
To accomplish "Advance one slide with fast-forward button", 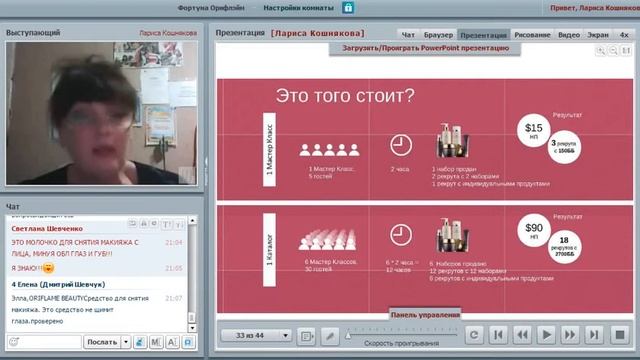I will [570, 335].
